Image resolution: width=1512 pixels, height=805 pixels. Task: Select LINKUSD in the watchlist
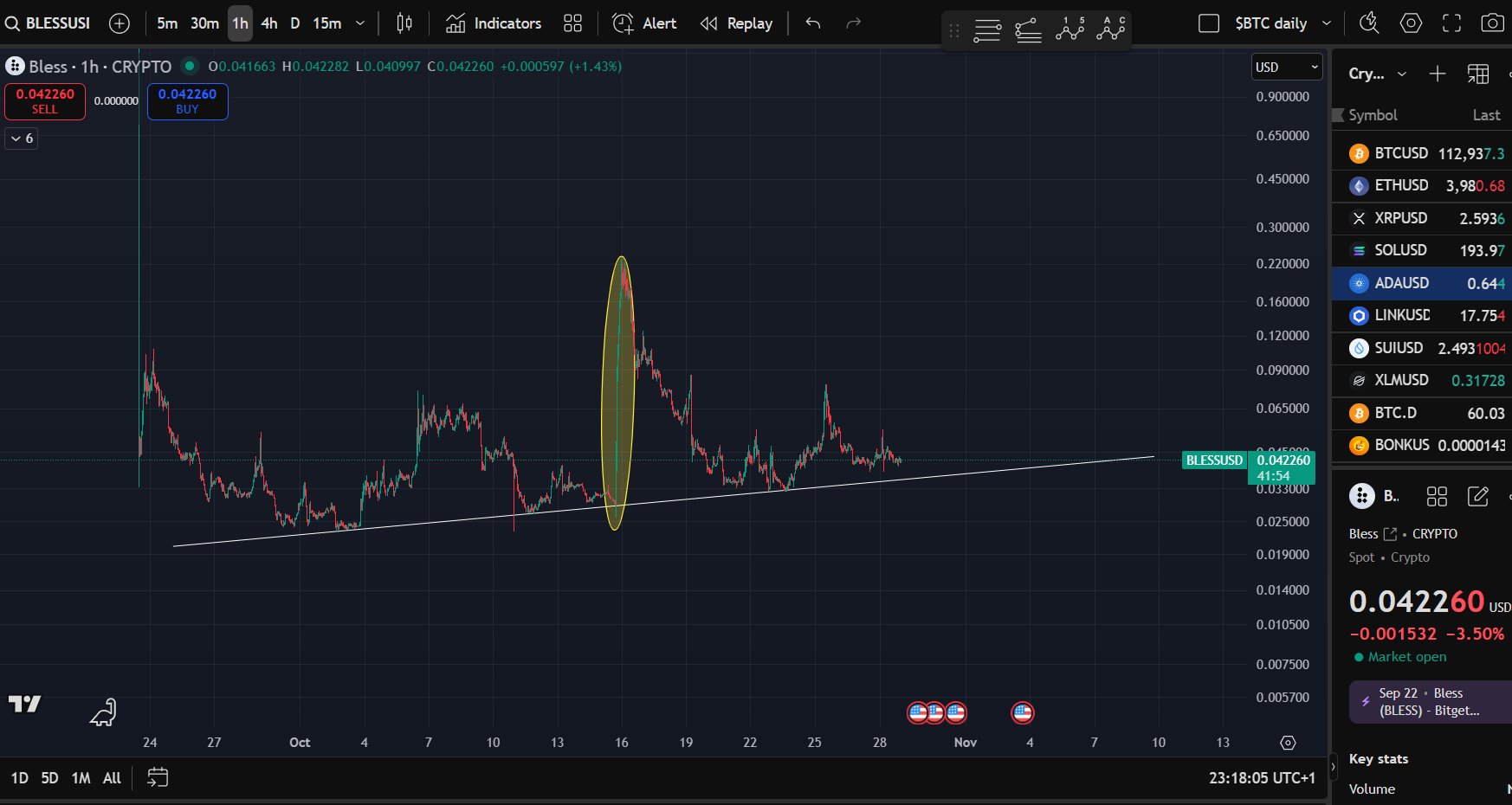[x=1422, y=315]
